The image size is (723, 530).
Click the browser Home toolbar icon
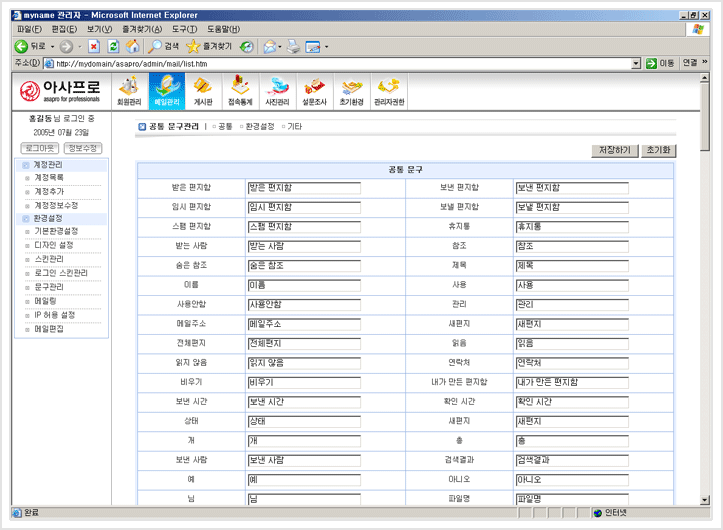tap(133, 46)
